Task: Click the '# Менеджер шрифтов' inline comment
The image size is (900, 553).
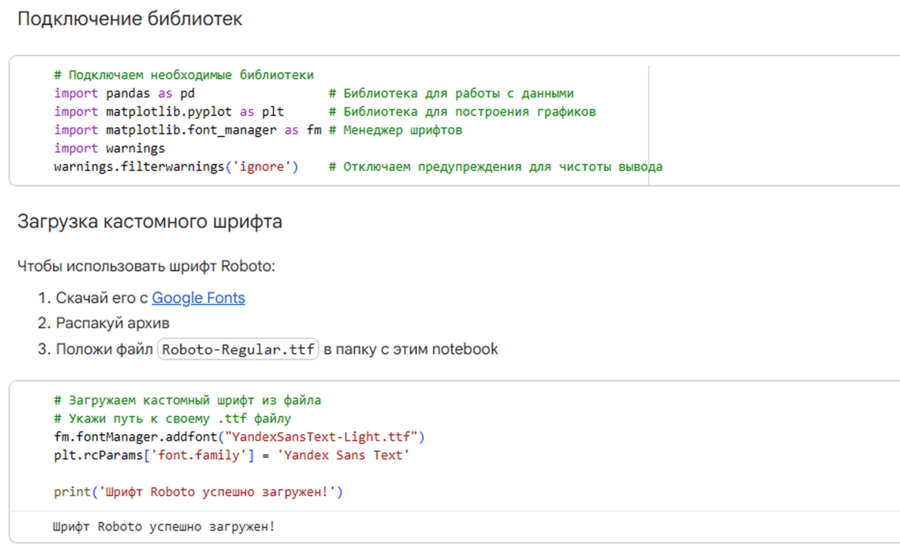Action: click(395, 130)
